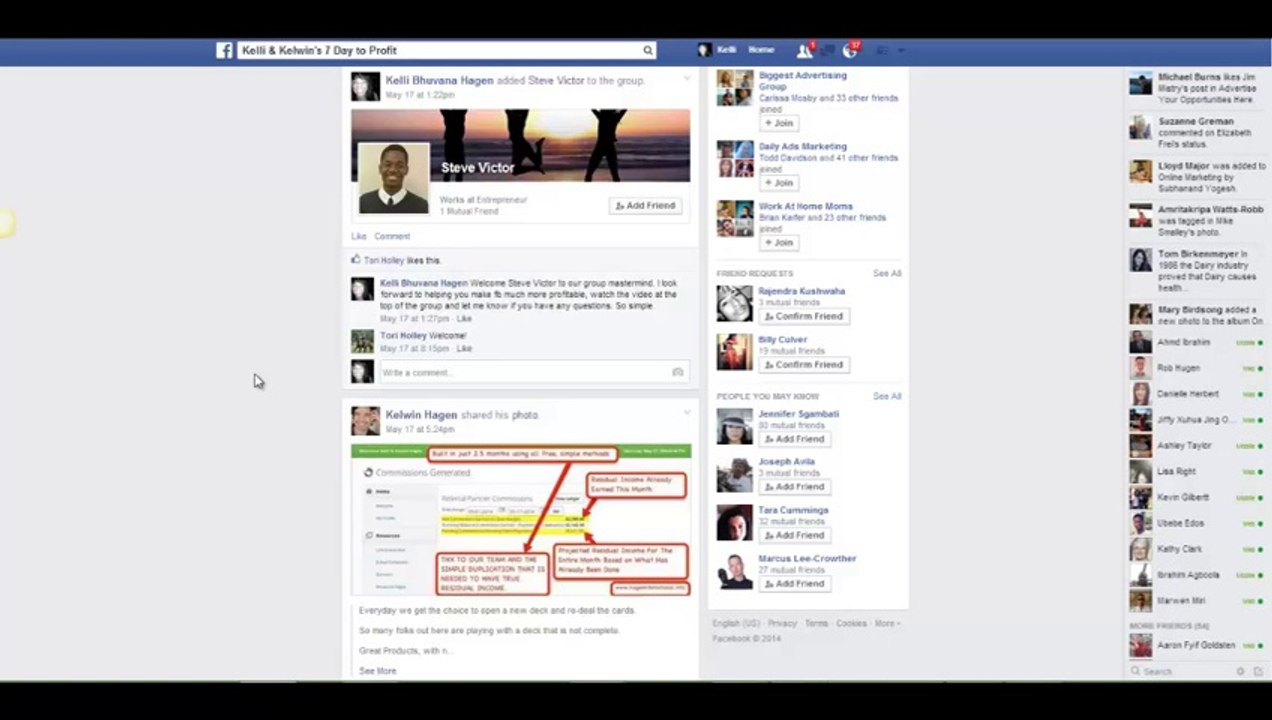Join Biggest Advertising Group
The image size is (1272, 720).
click(779, 123)
